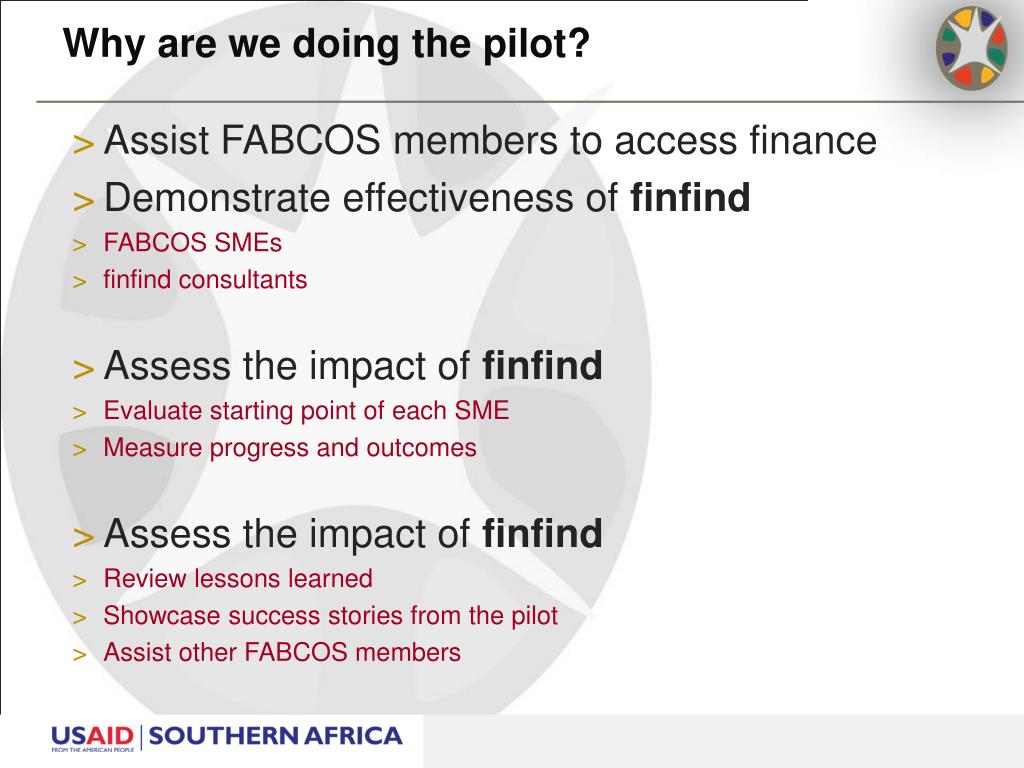This screenshot has height=768, width=1024.
Task: Click the Review lessons learned text
Action: pos(238,579)
